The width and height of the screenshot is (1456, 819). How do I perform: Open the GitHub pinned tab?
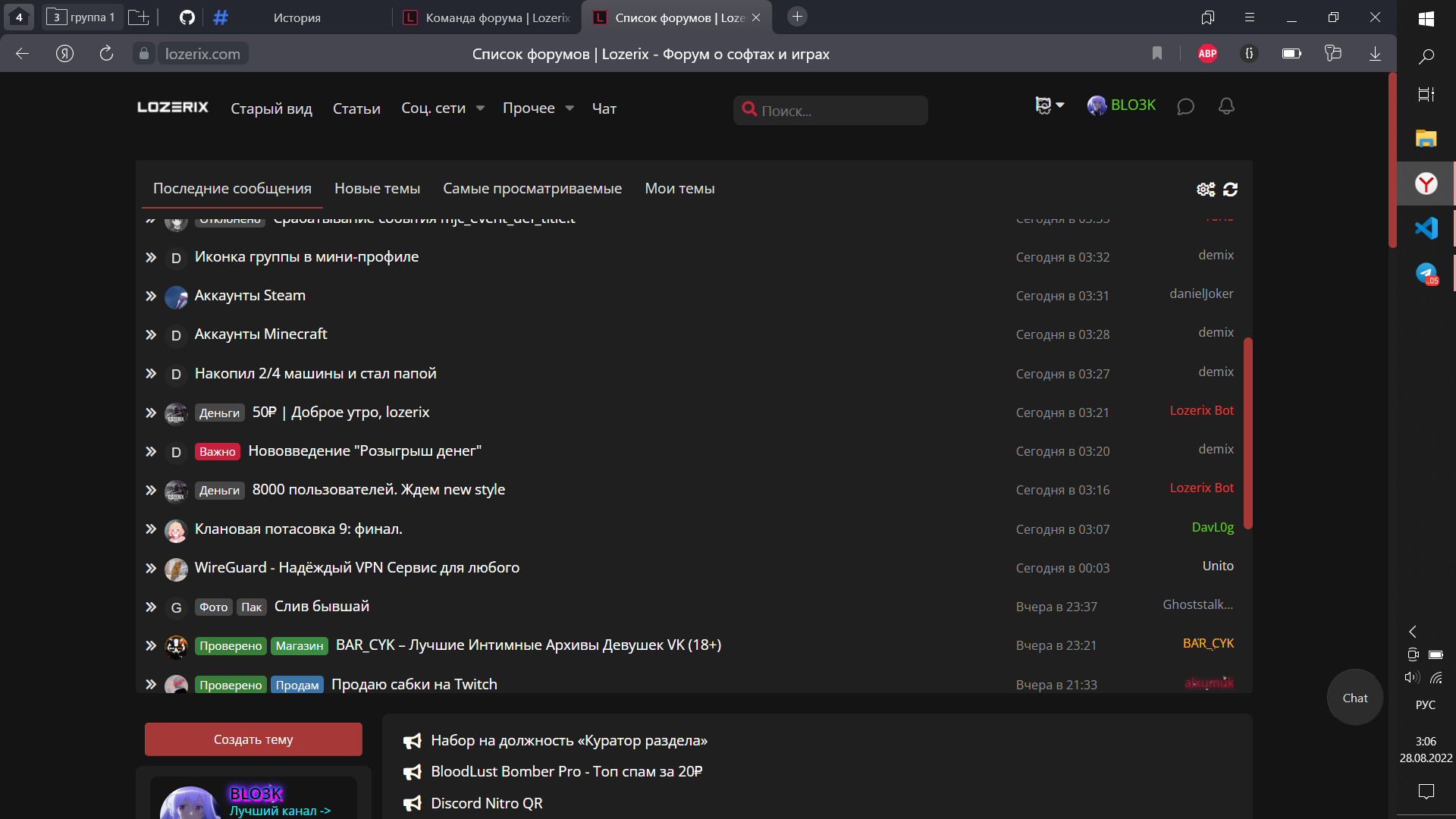point(187,17)
